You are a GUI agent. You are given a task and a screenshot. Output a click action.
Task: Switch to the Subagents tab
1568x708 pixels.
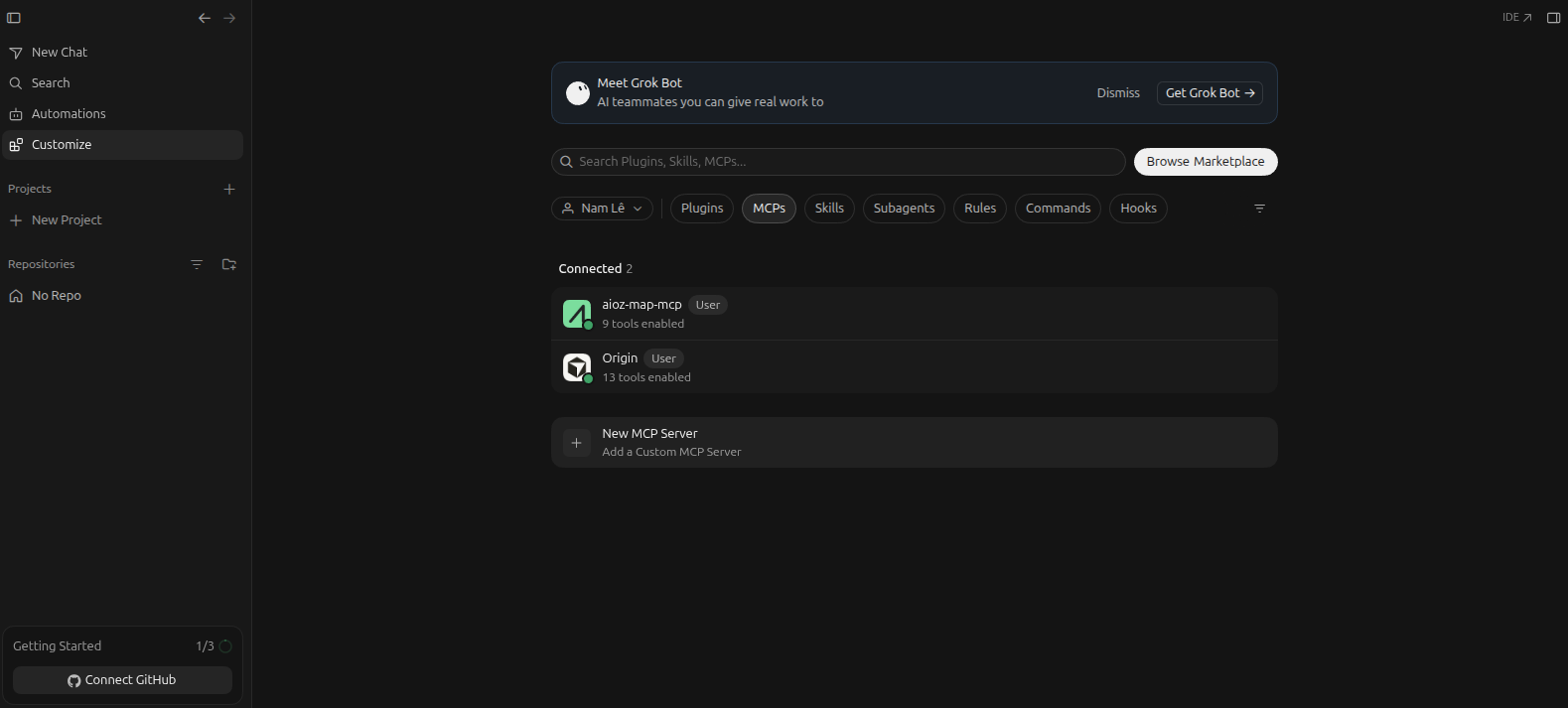[x=904, y=209]
